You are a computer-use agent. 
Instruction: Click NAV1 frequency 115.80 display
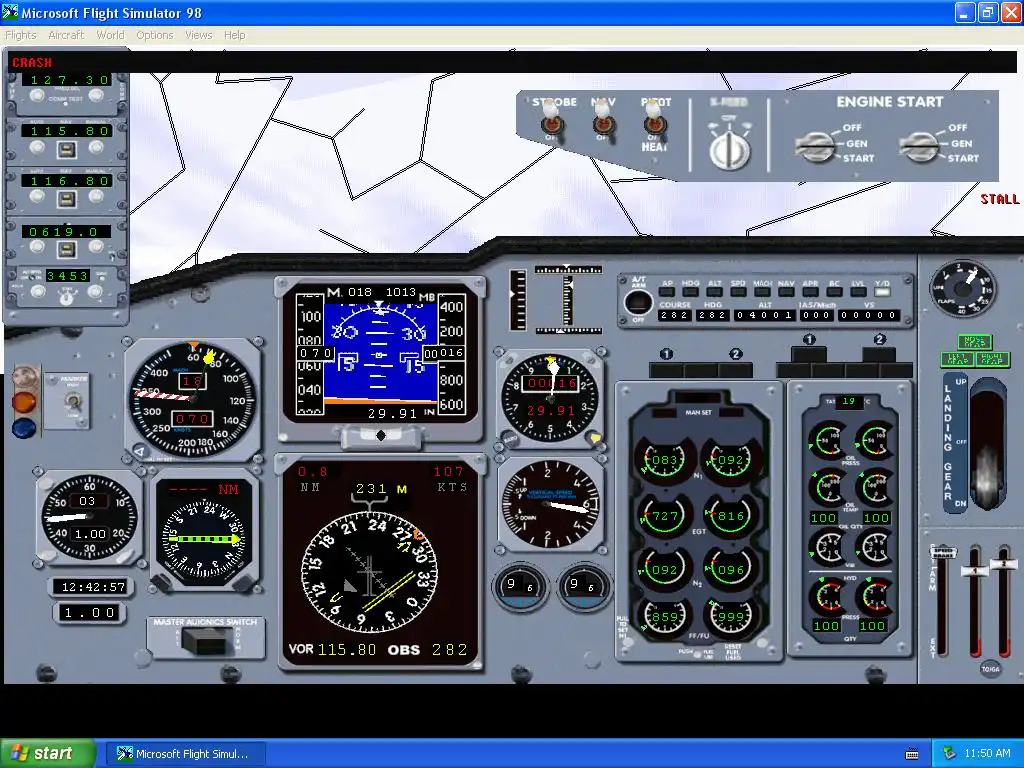[x=67, y=131]
